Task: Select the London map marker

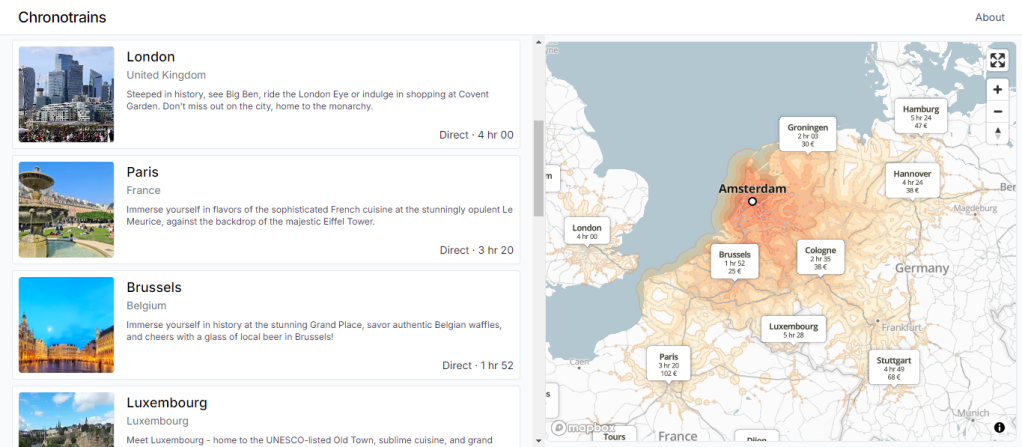Action: [x=587, y=232]
